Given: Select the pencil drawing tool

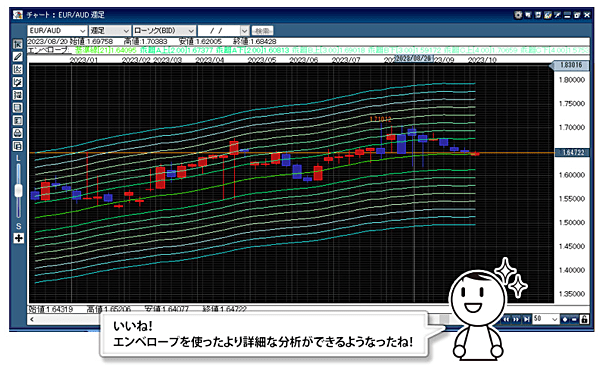Looking at the screenshot, I should pos(18,57).
